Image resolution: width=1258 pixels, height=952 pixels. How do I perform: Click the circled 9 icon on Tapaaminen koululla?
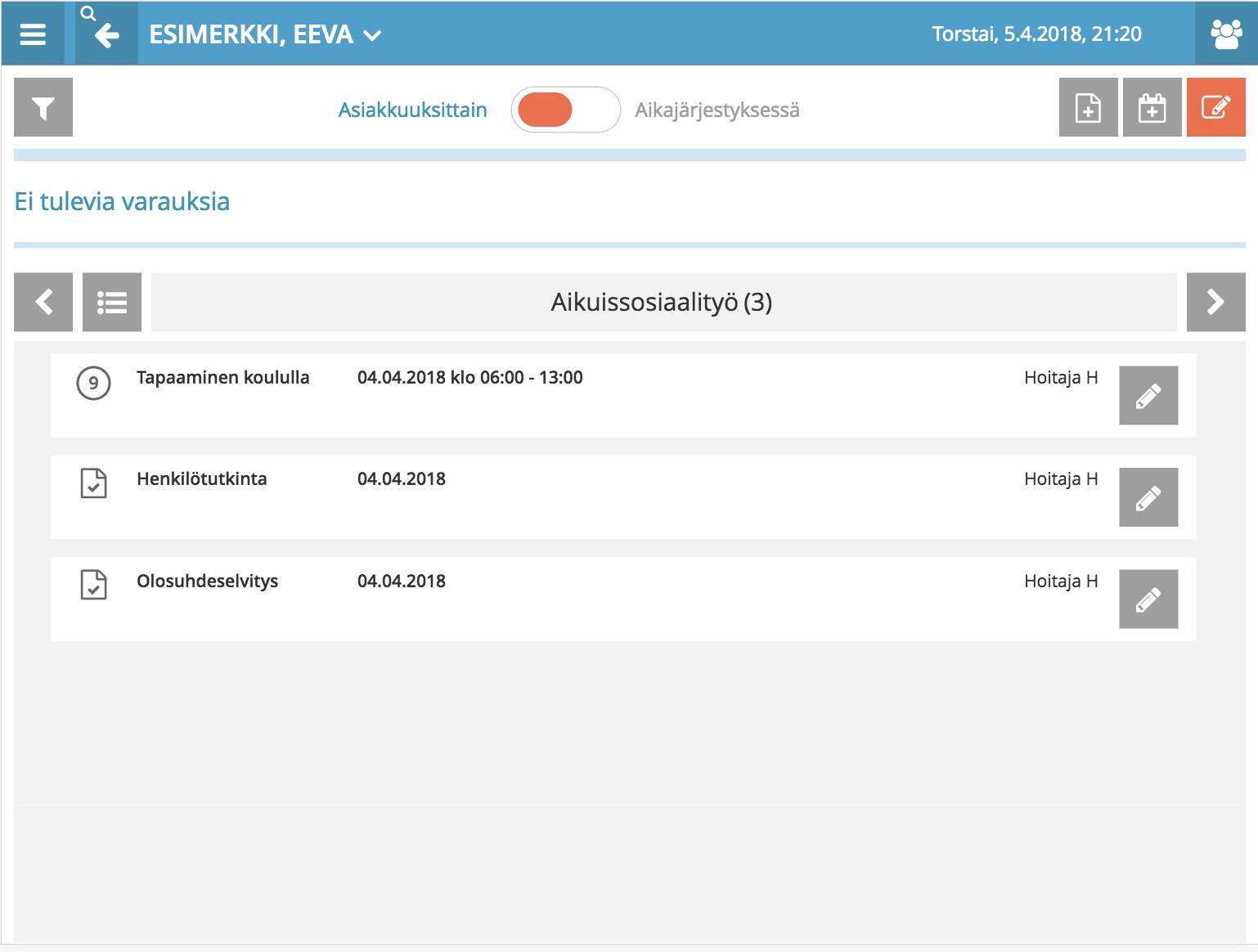93,383
